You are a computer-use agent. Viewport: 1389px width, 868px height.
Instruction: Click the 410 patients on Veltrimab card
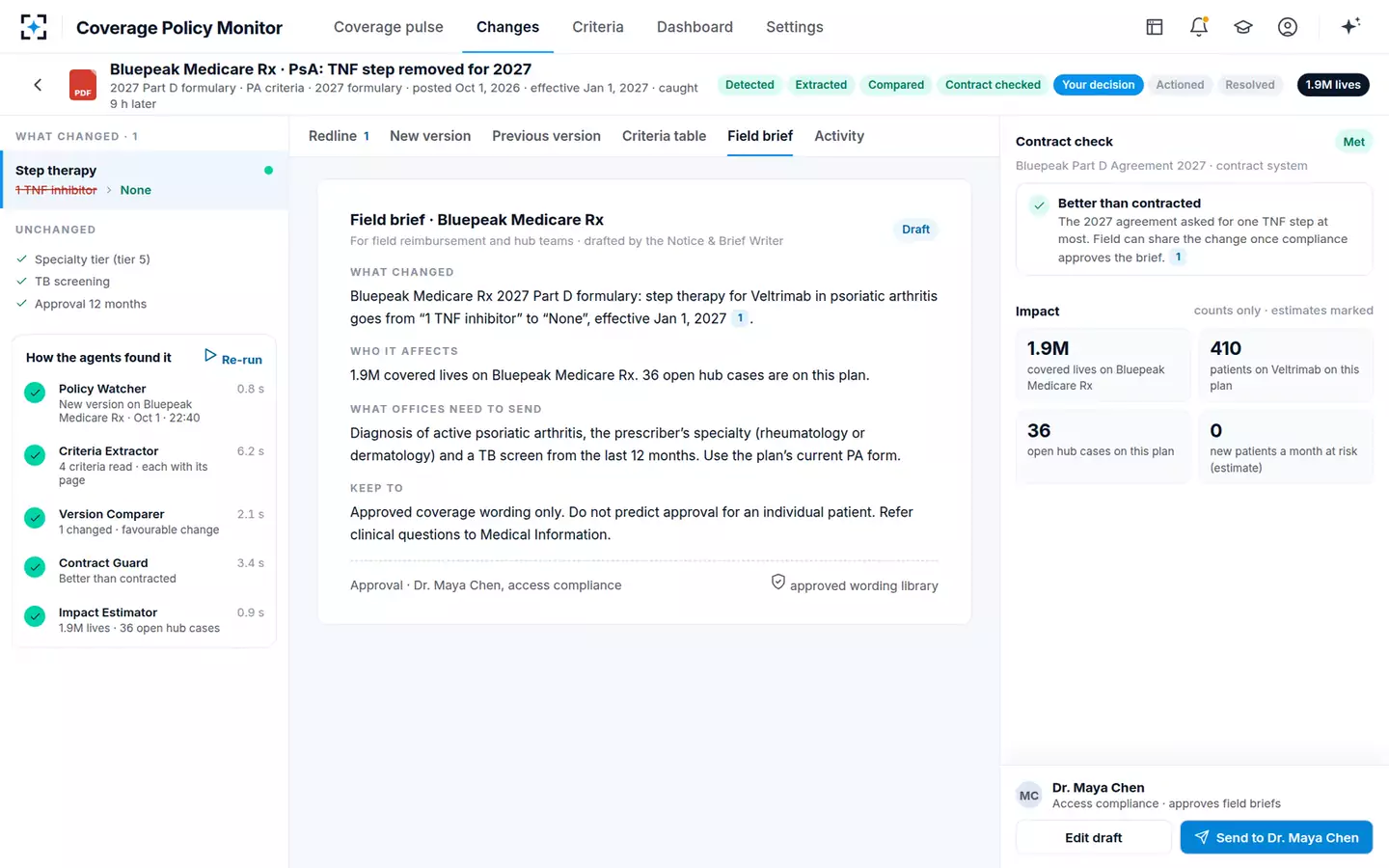pos(1286,365)
